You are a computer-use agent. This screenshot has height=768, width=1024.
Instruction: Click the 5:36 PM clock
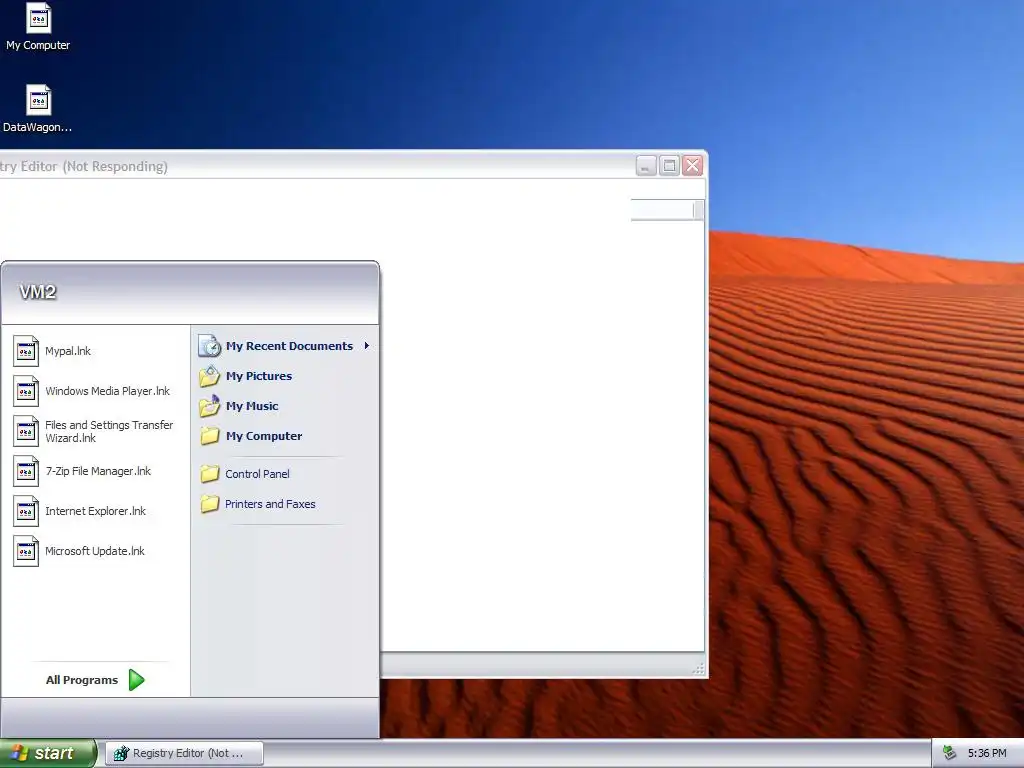pos(987,753)
